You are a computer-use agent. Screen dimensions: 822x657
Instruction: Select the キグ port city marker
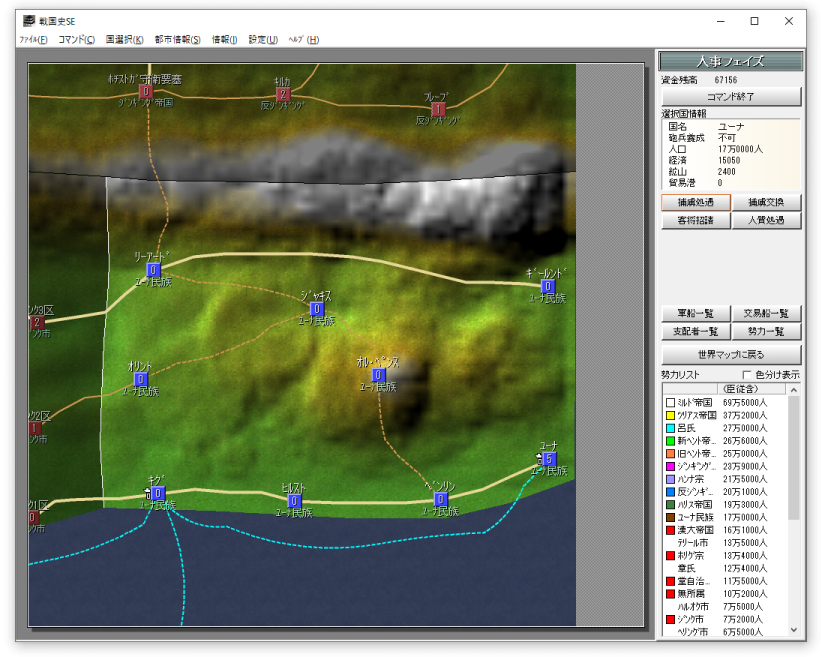coord(158,493)
